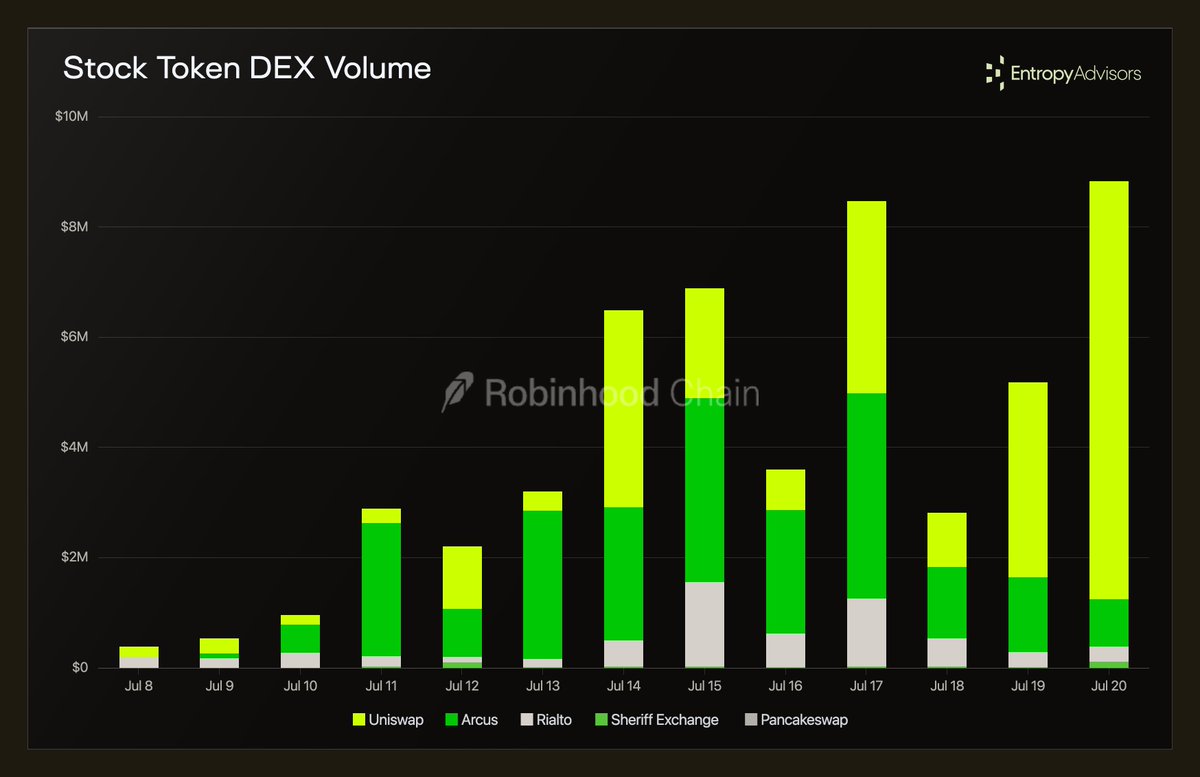1200x777 pixels.
Task: Click the Jul 14 axis label
Action: click(x=623, y=687)
